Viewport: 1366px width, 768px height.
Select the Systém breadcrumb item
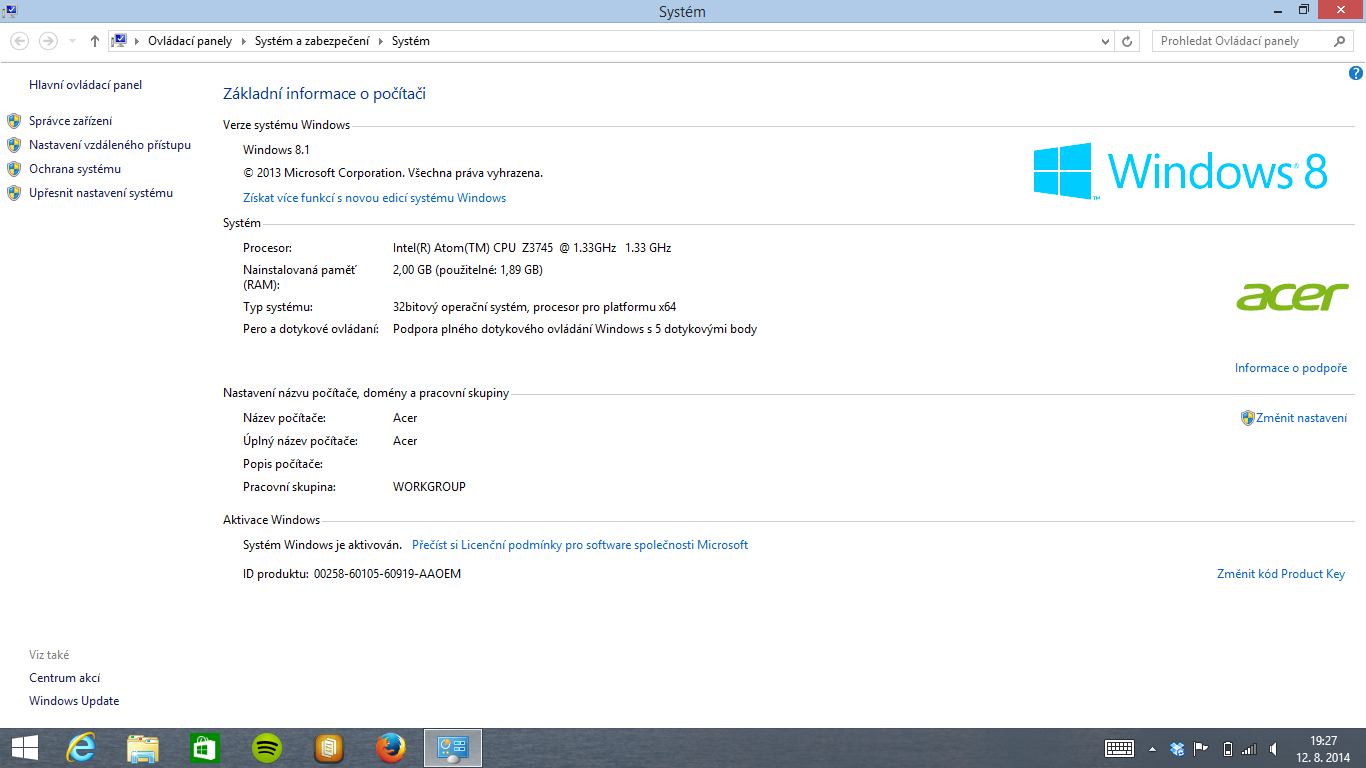[x=410, y=41]
